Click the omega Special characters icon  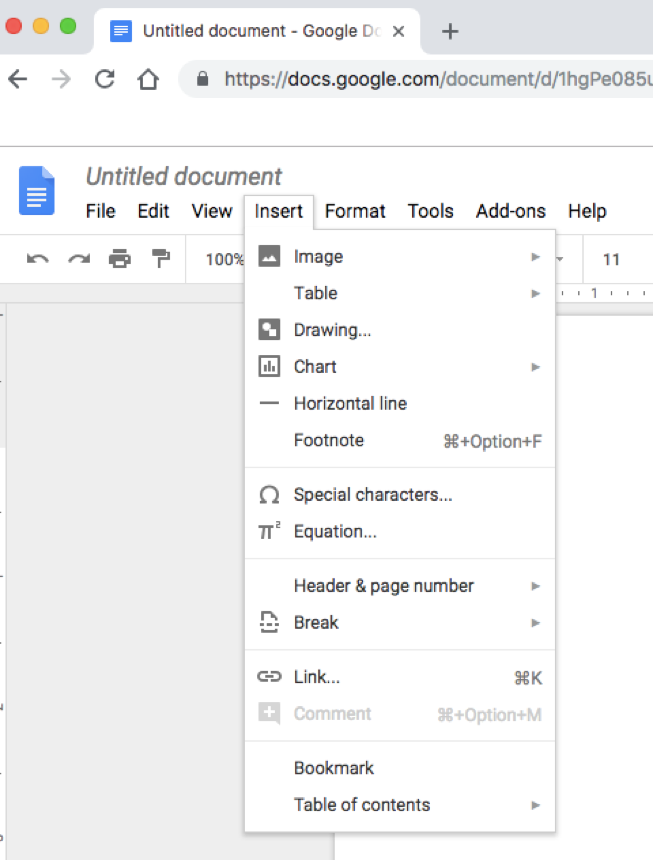269,495
